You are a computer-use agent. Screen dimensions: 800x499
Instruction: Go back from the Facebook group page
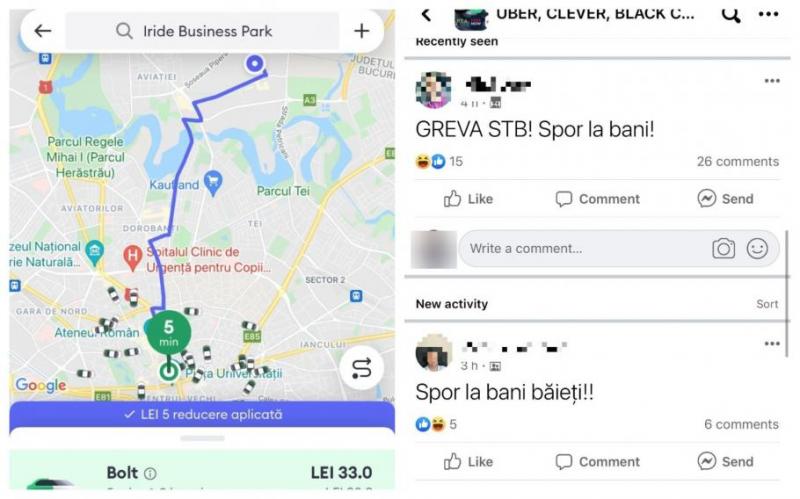coord(427,14)
